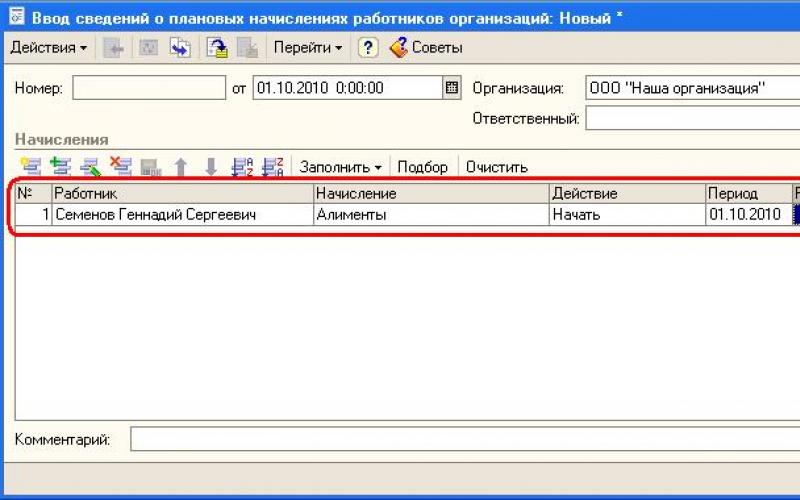Click the edit row pencil icon
This screenshot has width=800, height=500.
[x=90, y=167]
